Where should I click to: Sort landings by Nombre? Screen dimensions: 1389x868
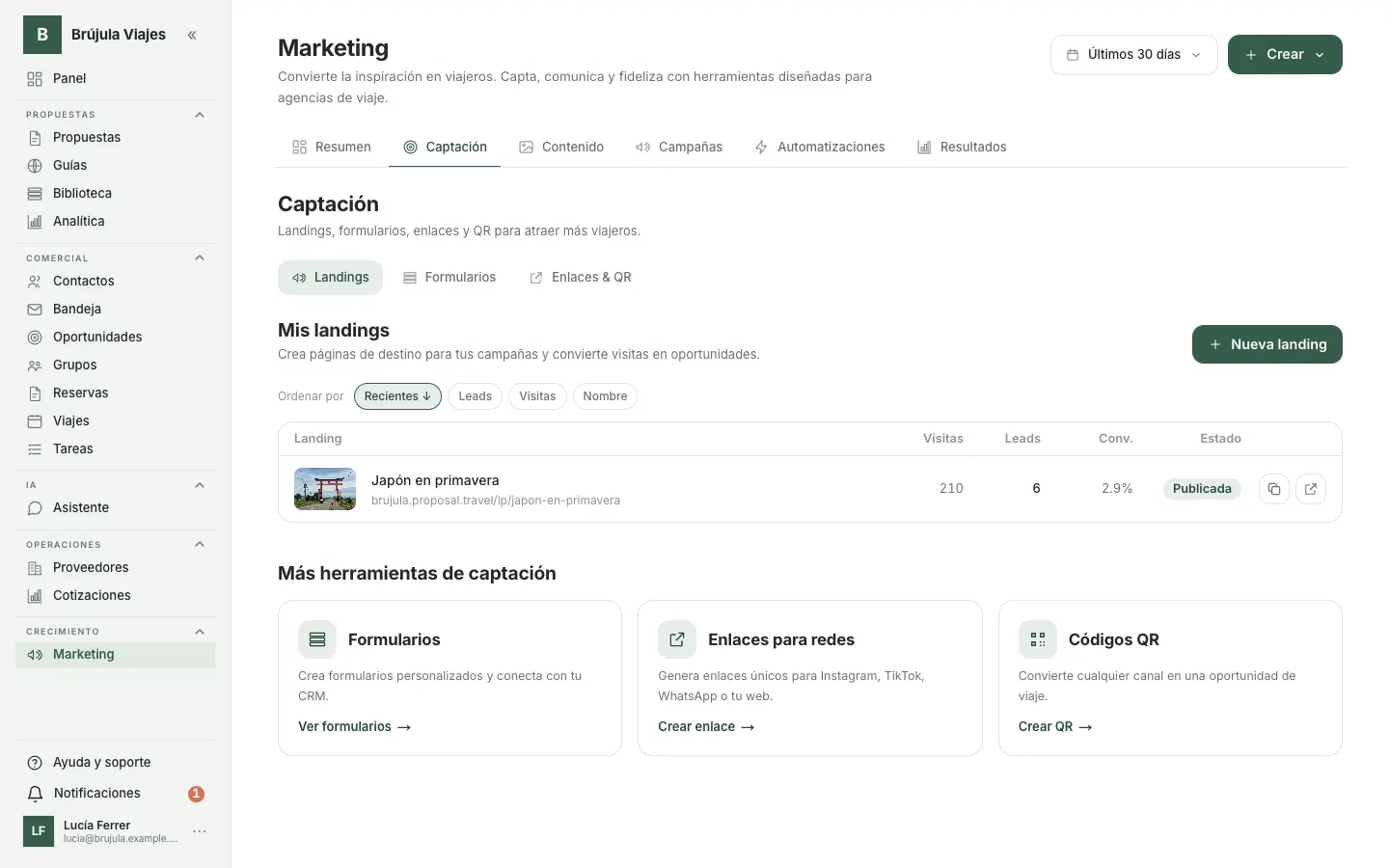click(x=605, y=396)
